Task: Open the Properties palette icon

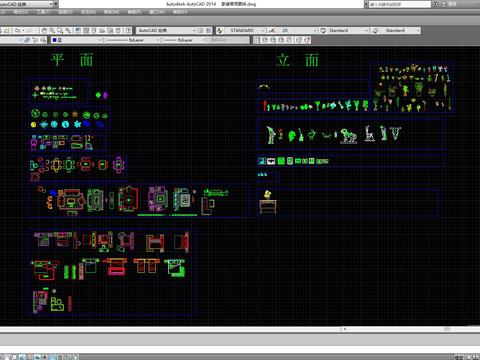Action: point(78,30)
